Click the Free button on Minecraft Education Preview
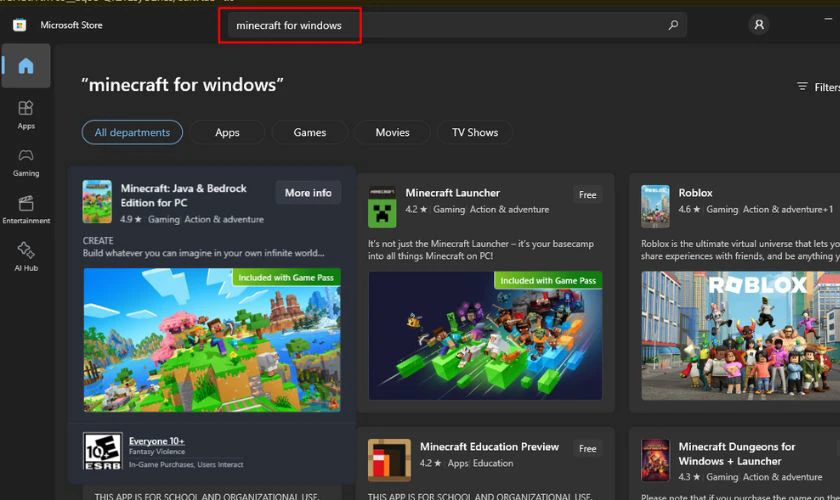 click(587, 449)
